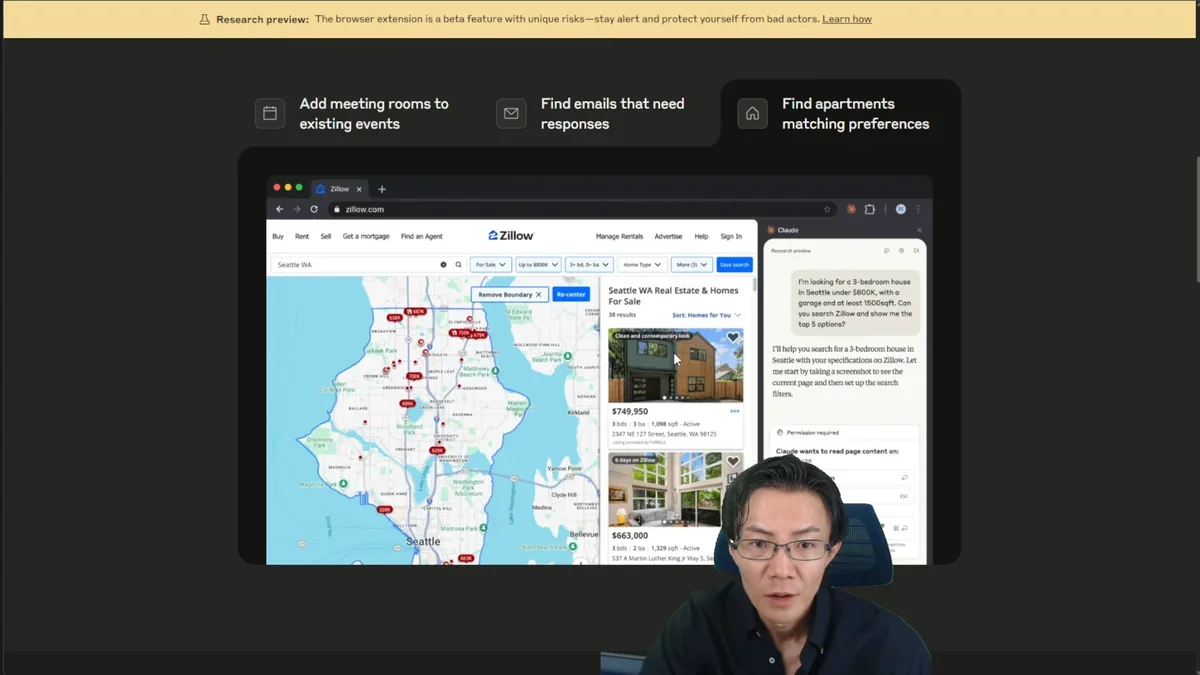Open the Buy menu on Zillow
1200x675 pixels.
coord(278,237)
